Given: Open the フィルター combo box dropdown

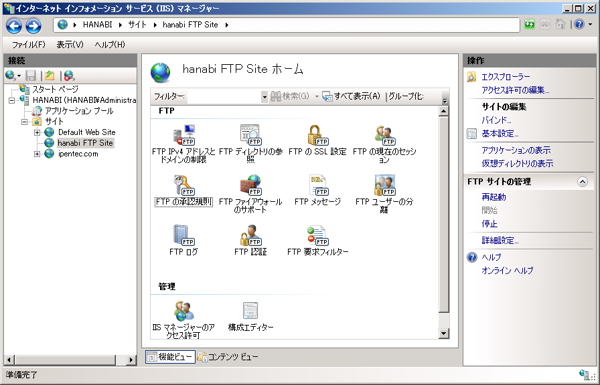Looking at the screenshot, I should (x=264, y=96).
